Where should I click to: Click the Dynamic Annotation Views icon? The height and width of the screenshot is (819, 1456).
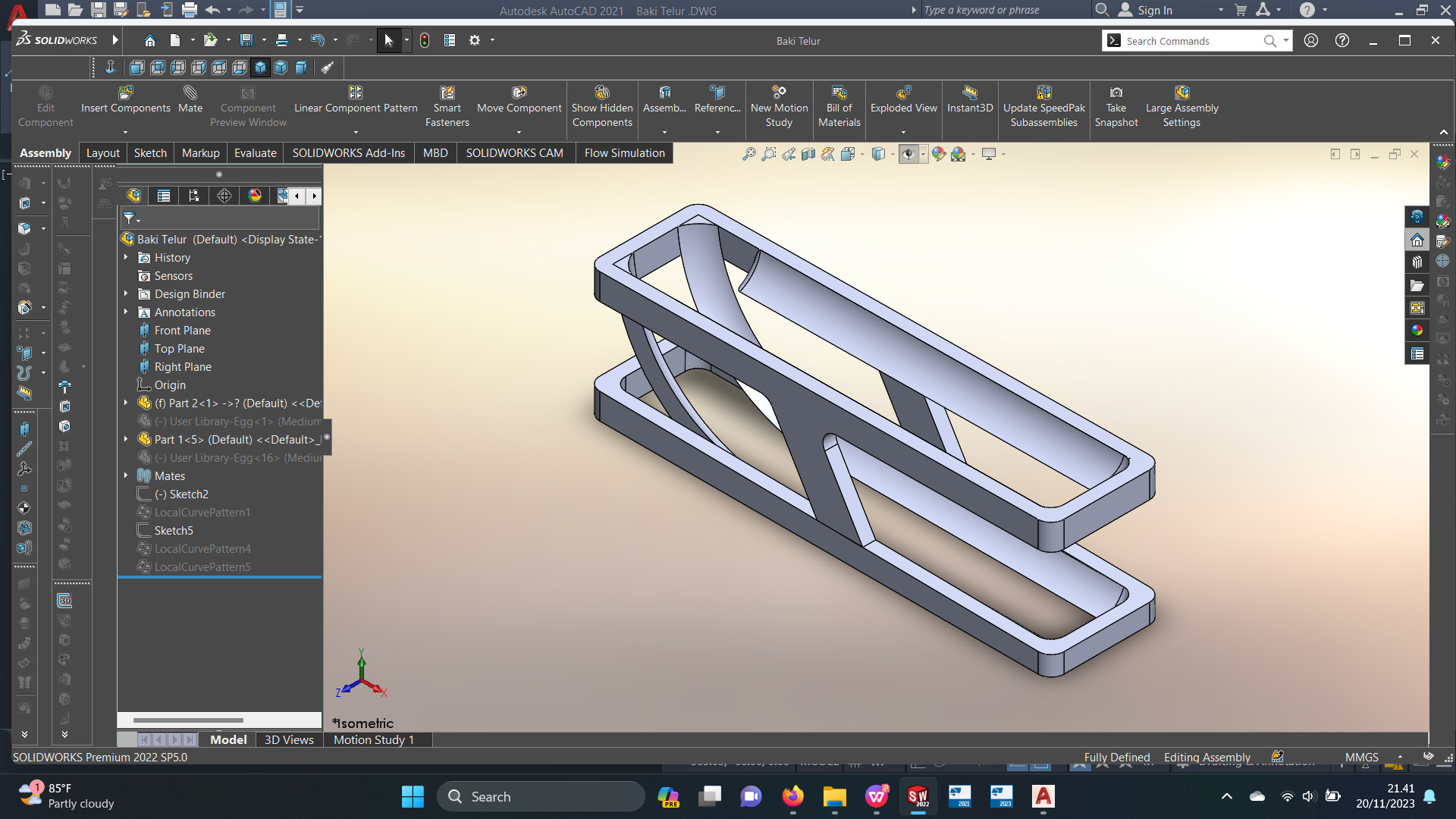[x=828, y=154]
